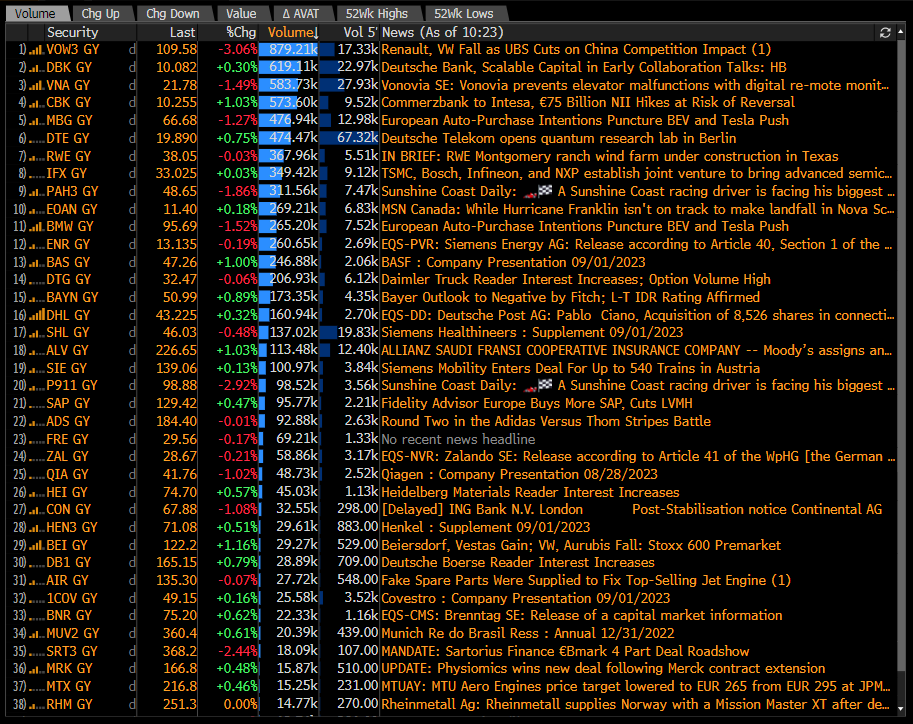Open the signal bars icon next to MBG GY

(x=36, y=121)
